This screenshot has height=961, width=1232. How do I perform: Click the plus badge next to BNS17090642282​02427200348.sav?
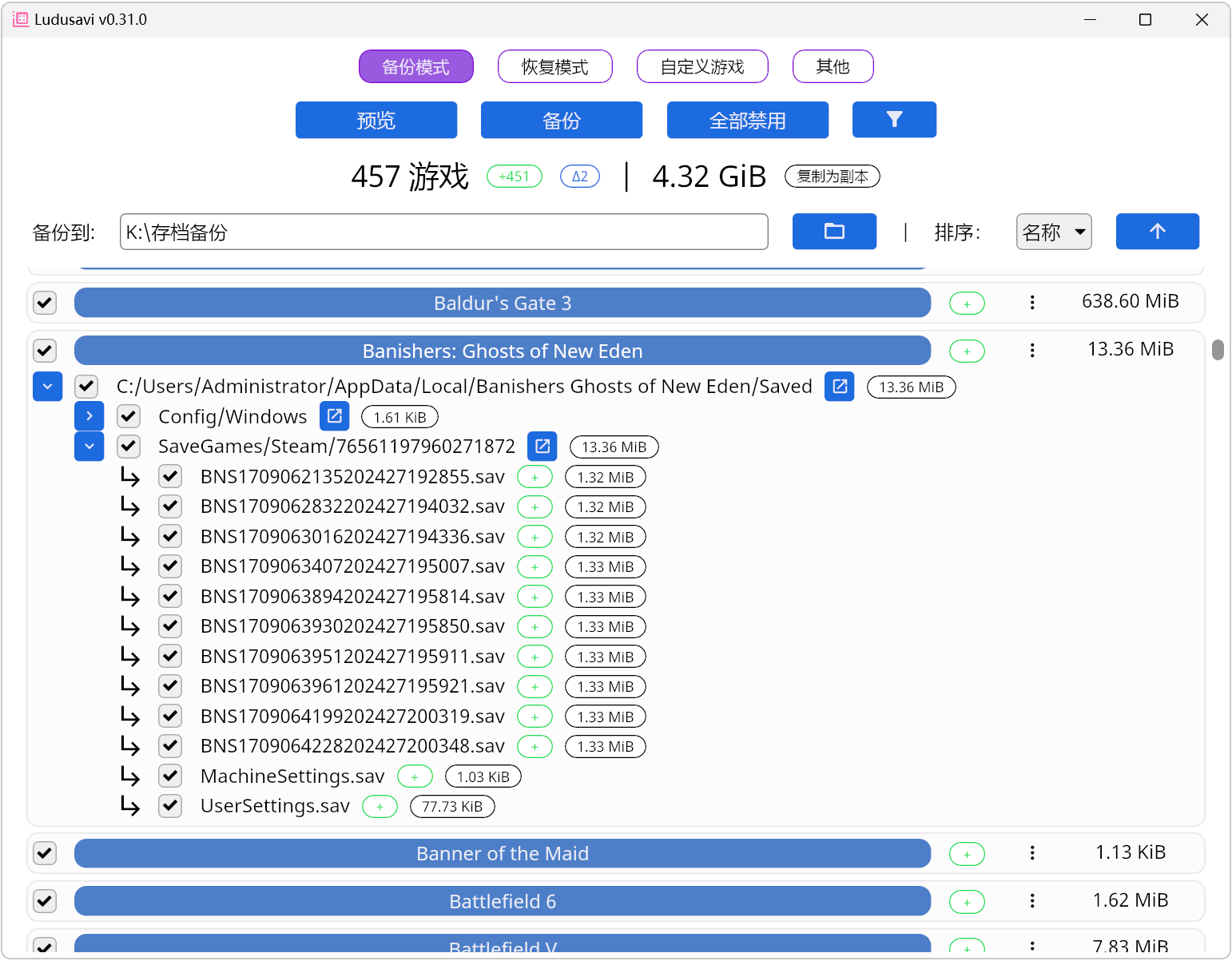point(535,747)
